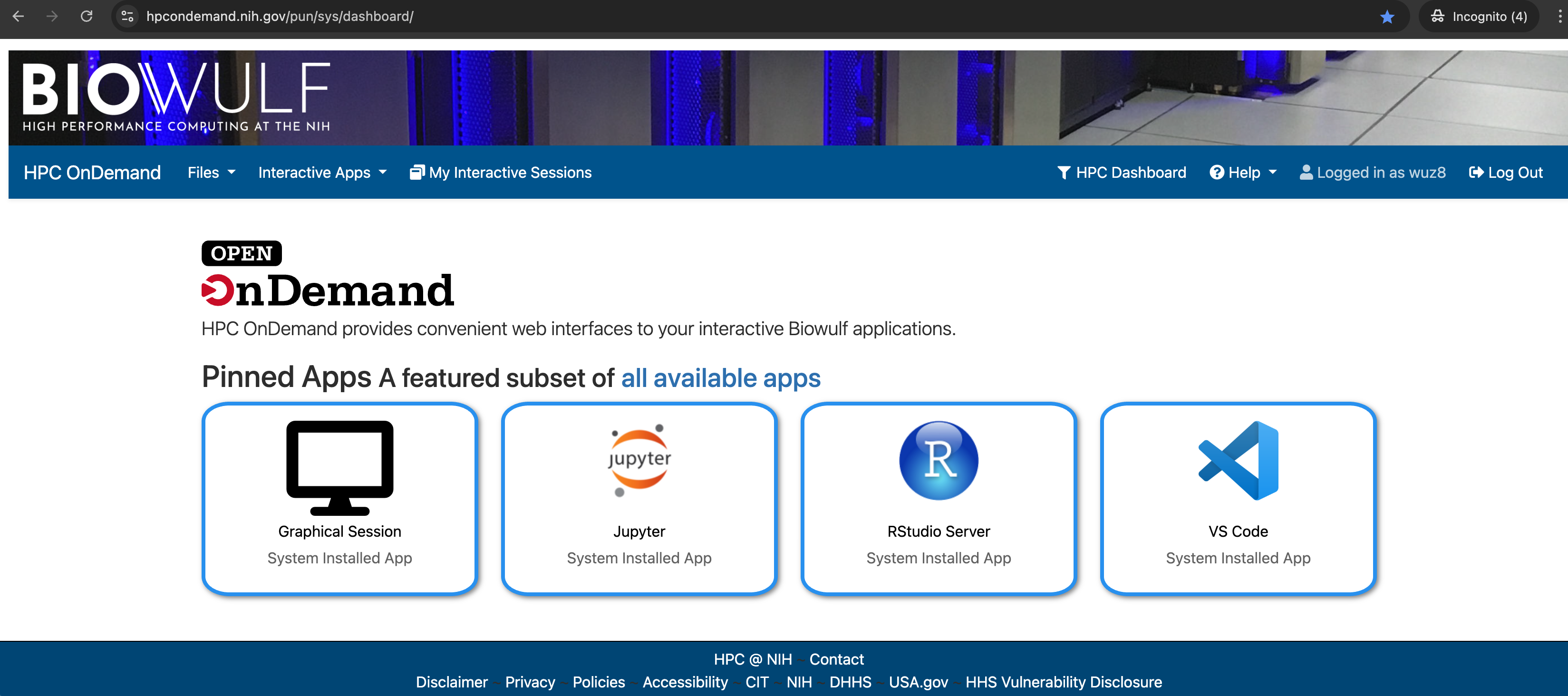Go to HPC Dashboard
The width and height of the screenshot is (1568, 696).
point(1122,173)
